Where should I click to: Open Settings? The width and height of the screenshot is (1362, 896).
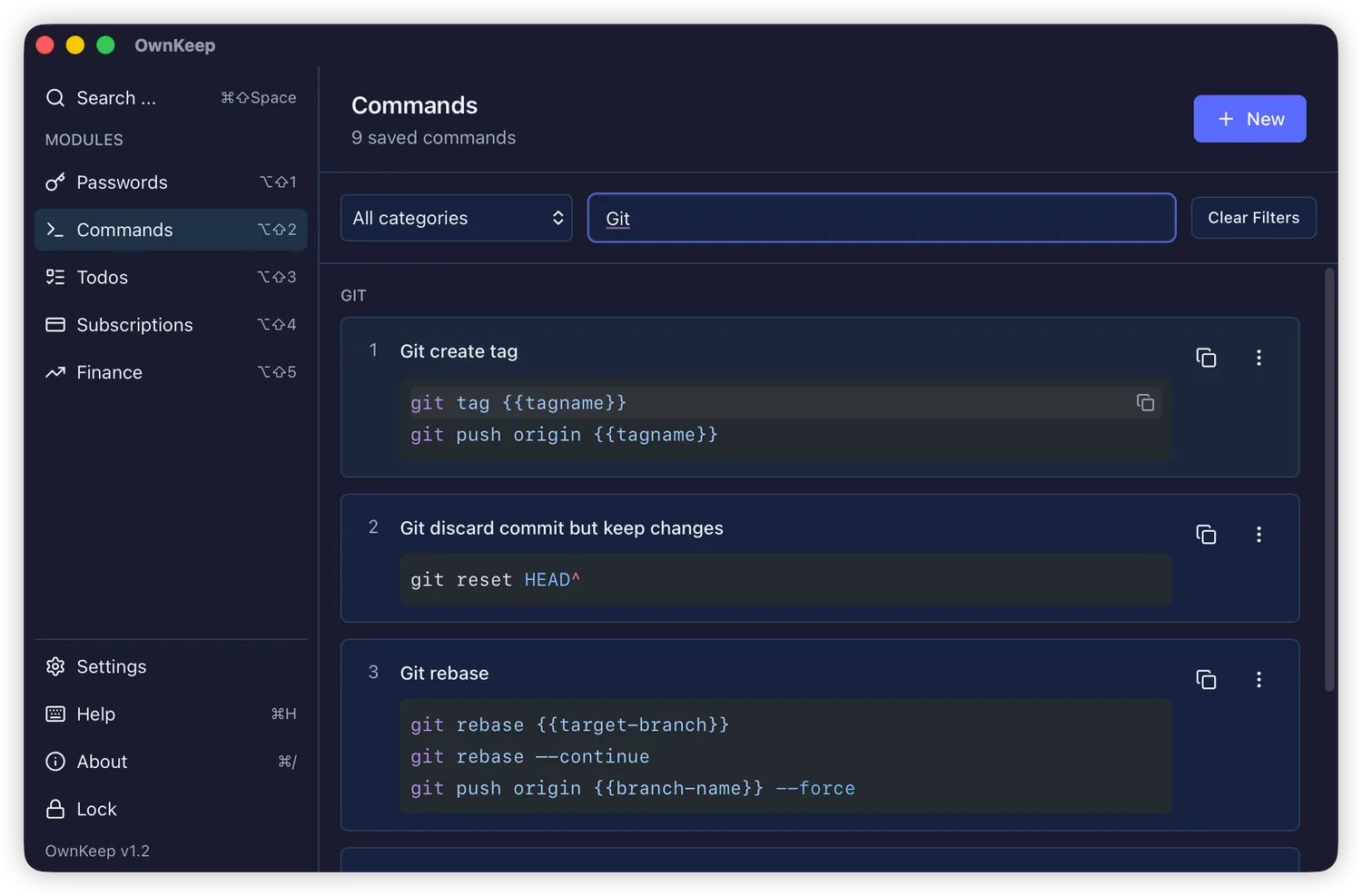coord(171,666)
